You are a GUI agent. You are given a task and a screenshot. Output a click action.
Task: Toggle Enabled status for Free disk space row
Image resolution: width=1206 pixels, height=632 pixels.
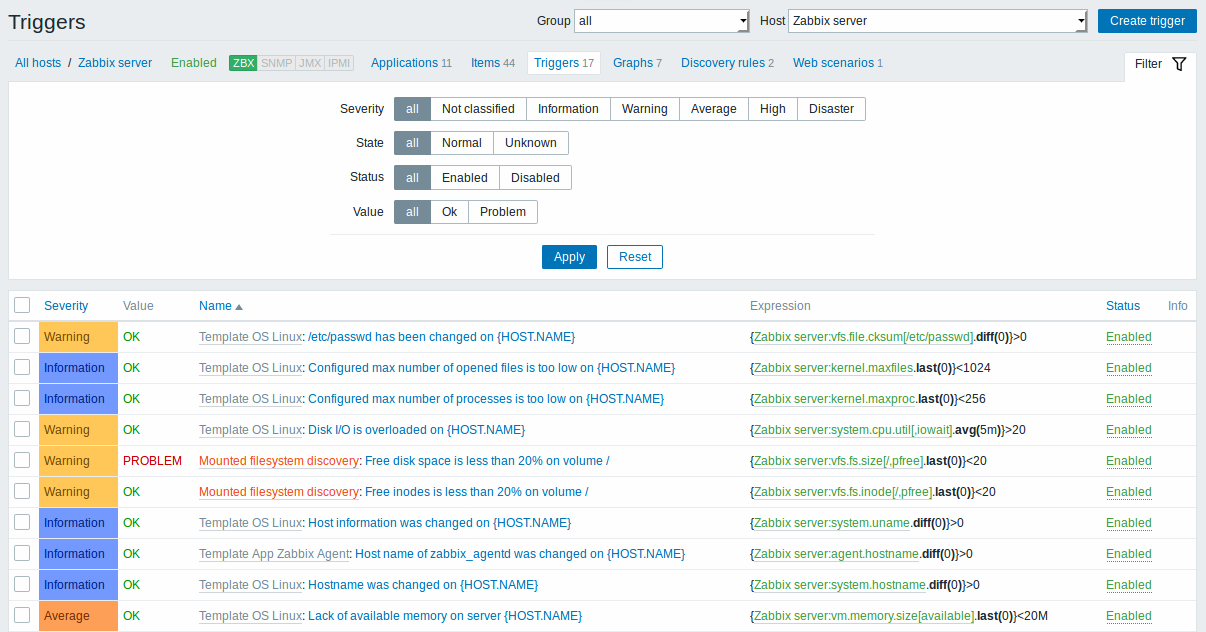(x=1129, y=461)
